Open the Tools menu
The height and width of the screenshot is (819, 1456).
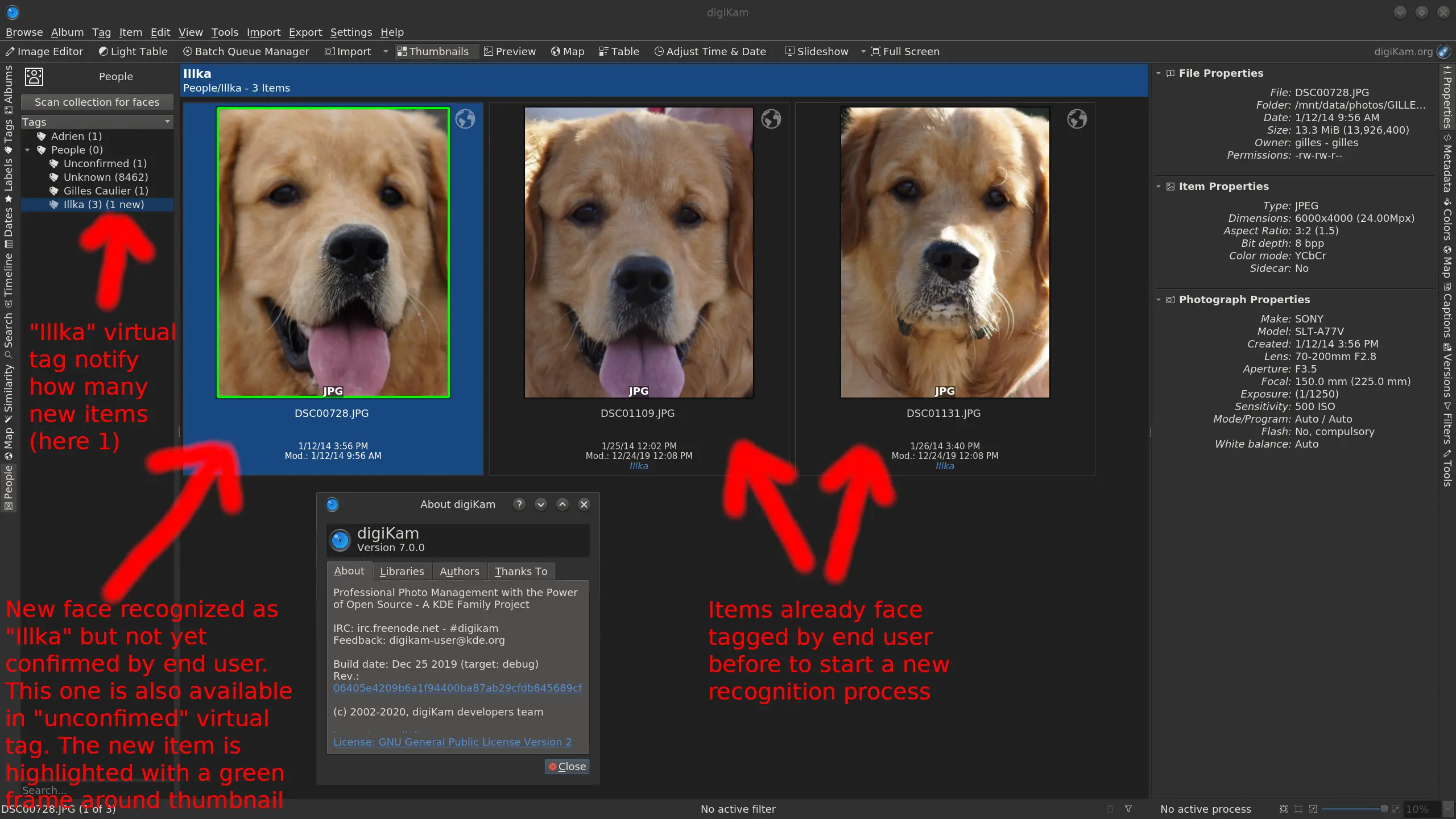pos(225,32)
